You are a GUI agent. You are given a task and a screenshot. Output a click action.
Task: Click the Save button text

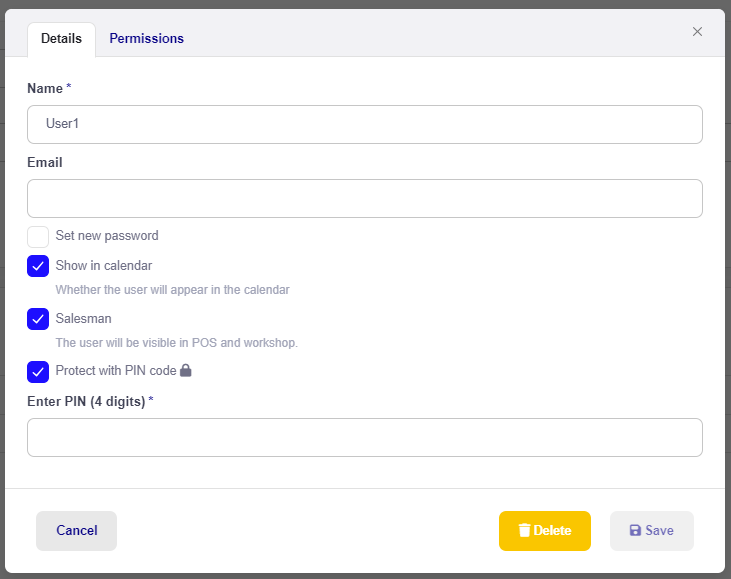[659, 530]
